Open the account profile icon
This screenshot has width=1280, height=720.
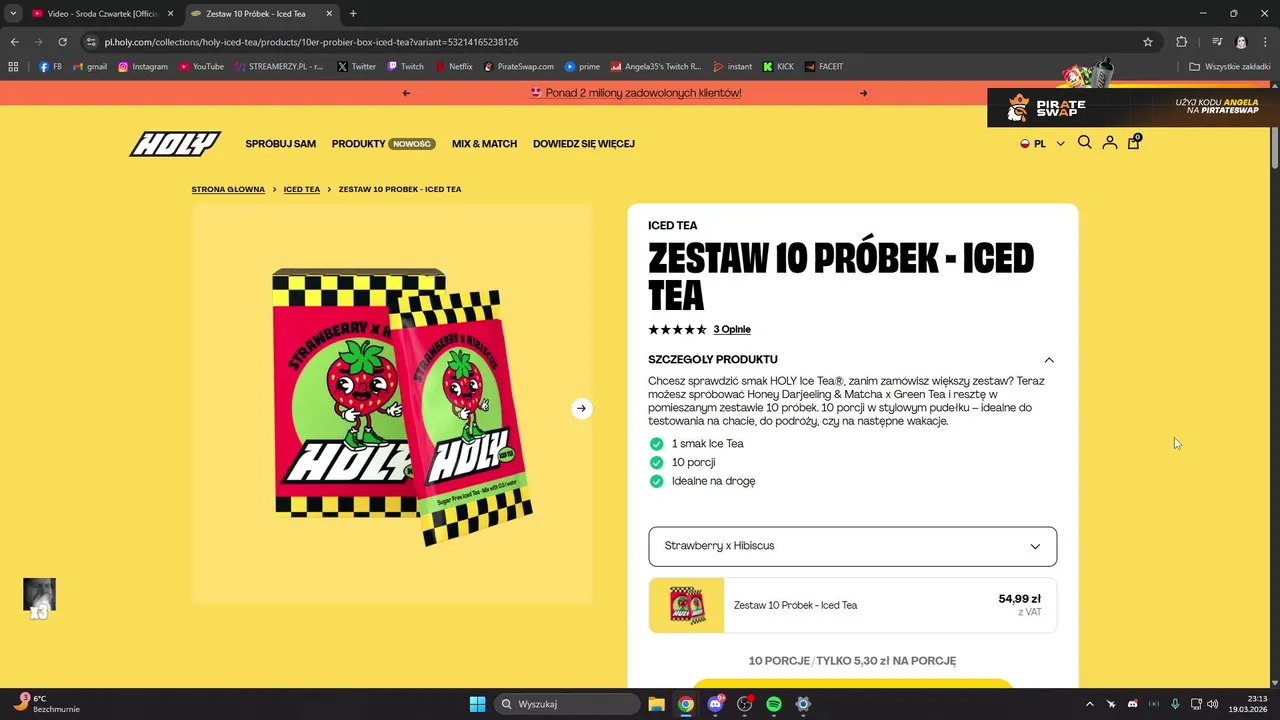tap(1109, 143)
